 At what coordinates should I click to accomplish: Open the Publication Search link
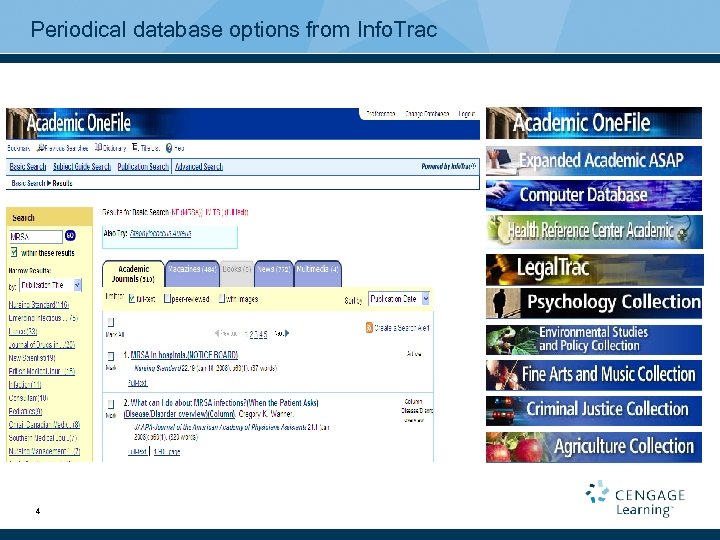coord(143,167)
